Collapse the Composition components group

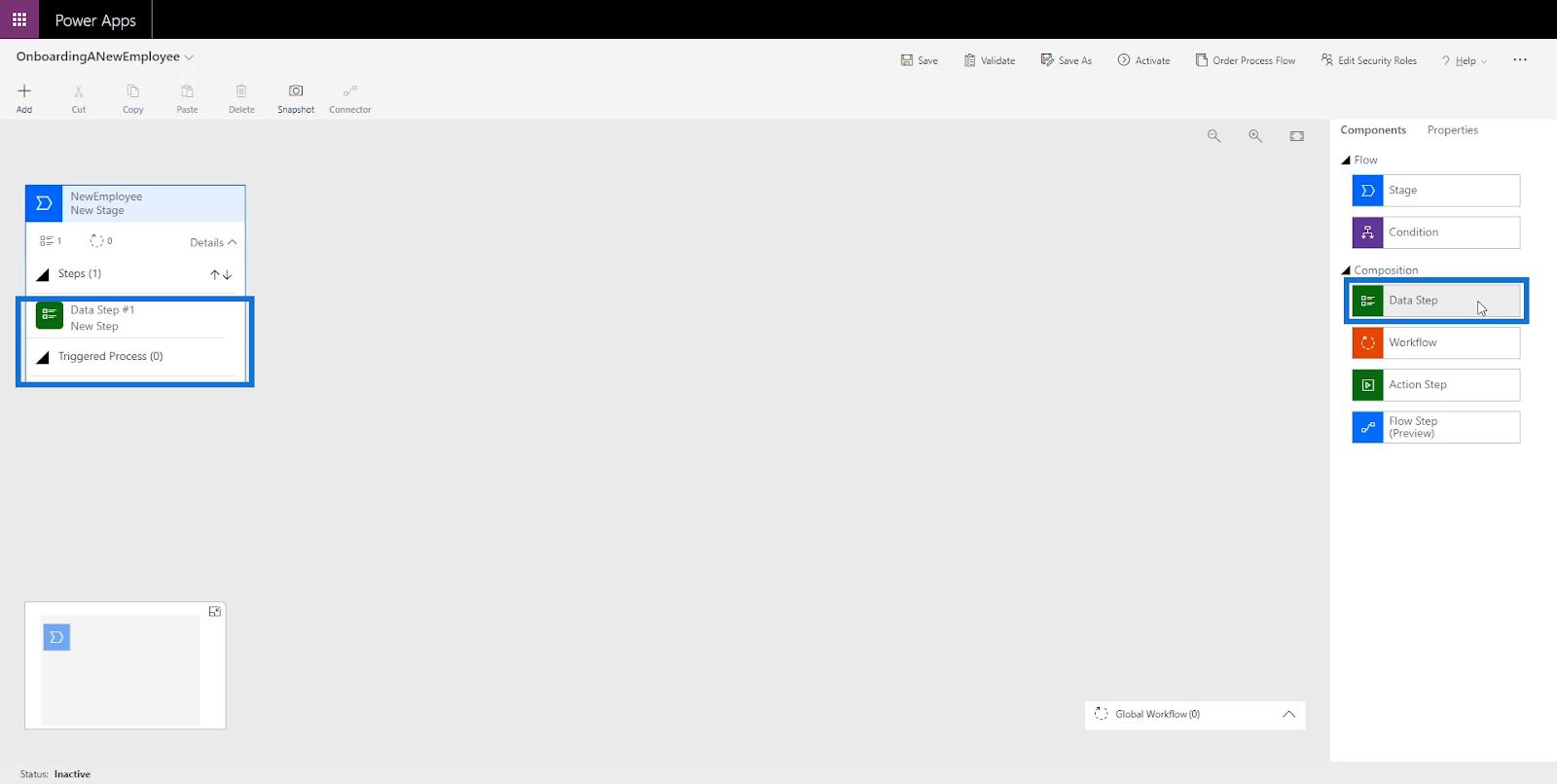pos(1346,270)
